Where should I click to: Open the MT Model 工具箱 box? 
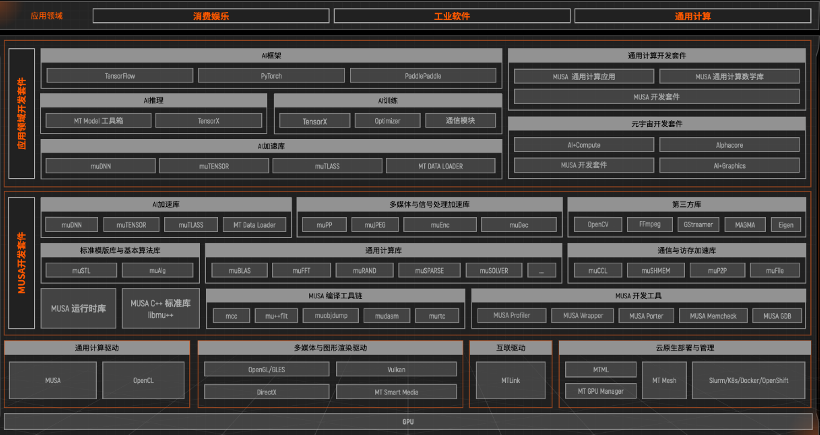click(98, 121)
